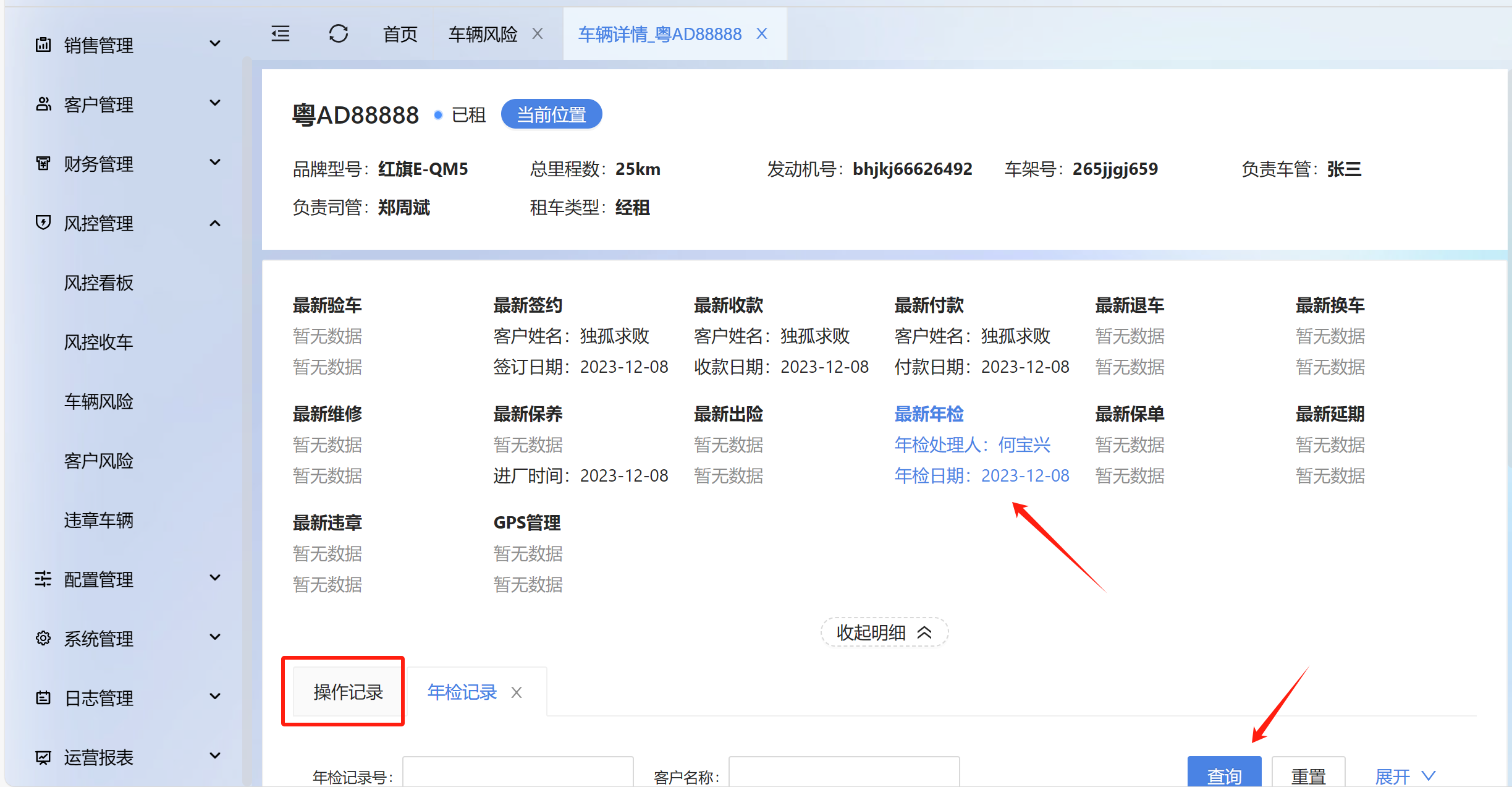The width and height of the screenshot is (1512, 787).
Task: Collapse details with 收起明细
Action: (884, 632)
